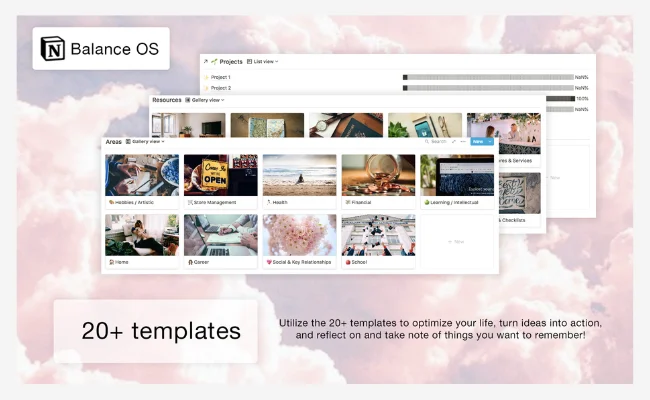The height and width of the screenshot is (400, 650).
Task: Click the + New card in Areas
Action: [457, 241]
